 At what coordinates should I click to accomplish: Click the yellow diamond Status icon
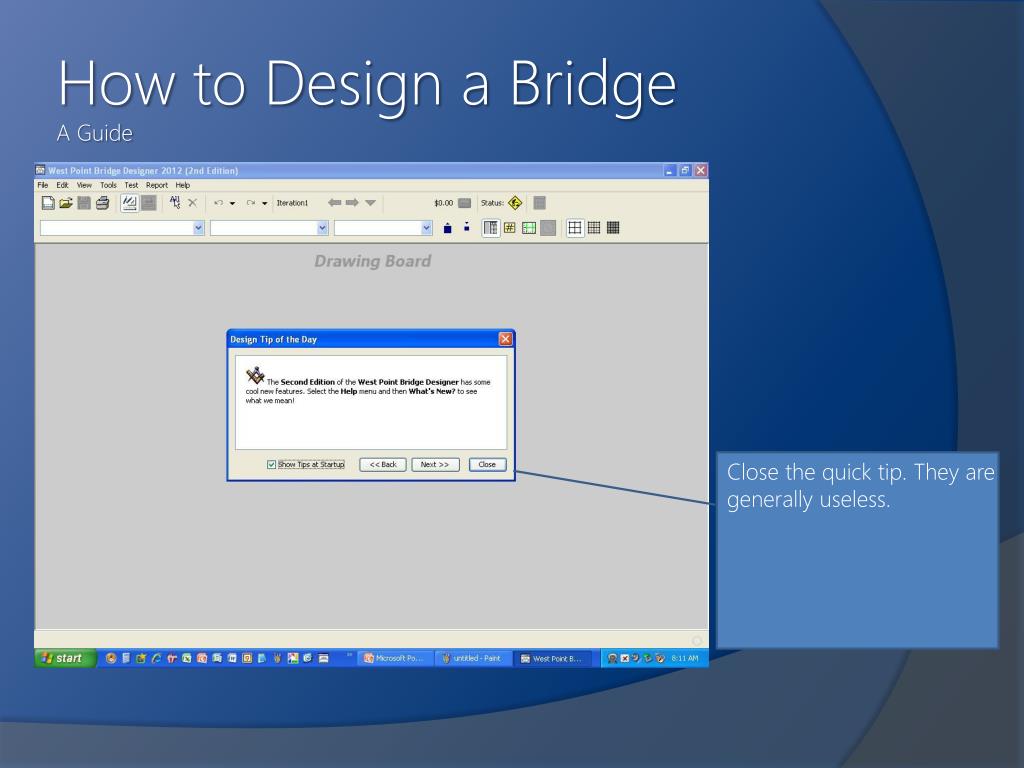click(515, 203)
